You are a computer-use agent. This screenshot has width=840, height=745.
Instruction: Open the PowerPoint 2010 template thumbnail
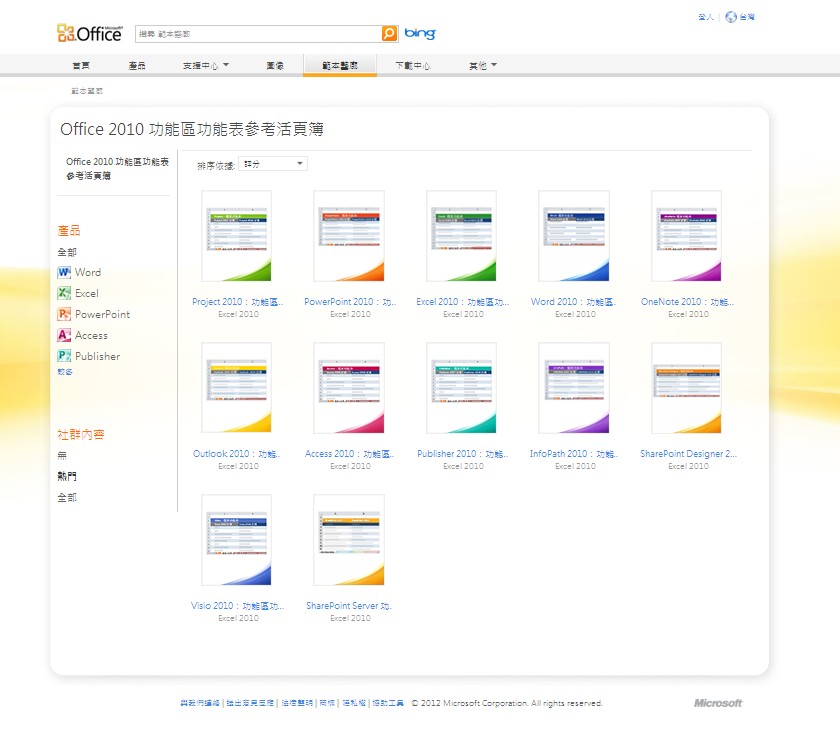click(349, 236)
